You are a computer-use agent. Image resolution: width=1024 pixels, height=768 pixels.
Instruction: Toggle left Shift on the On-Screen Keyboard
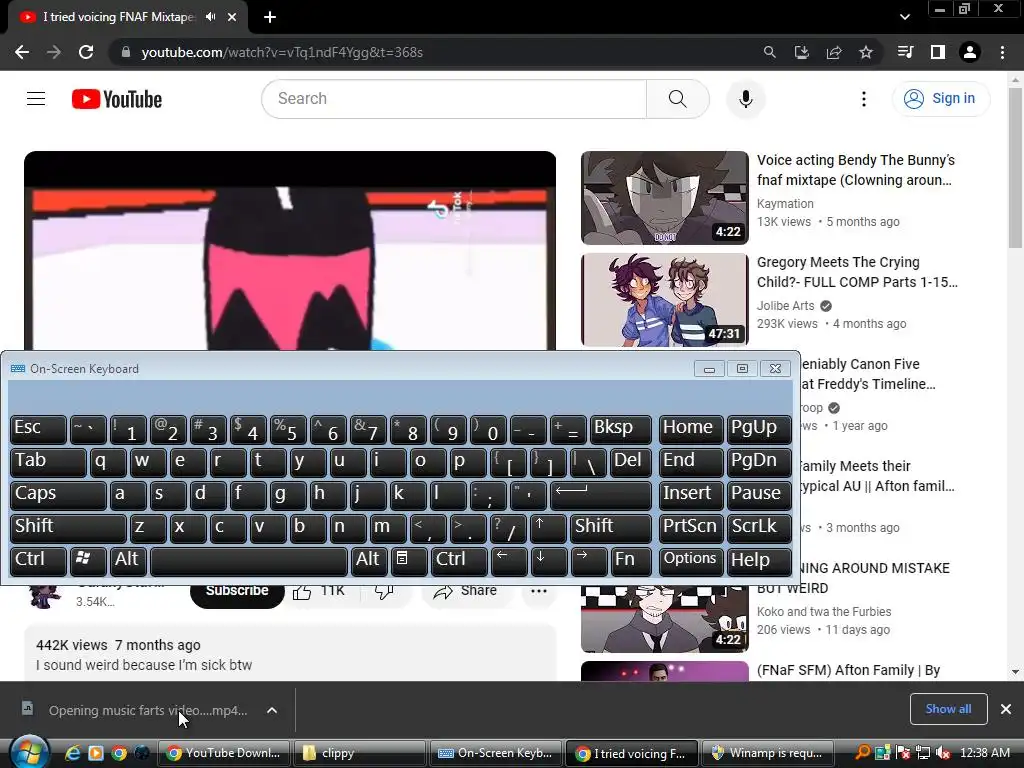[x=68, y=528]
